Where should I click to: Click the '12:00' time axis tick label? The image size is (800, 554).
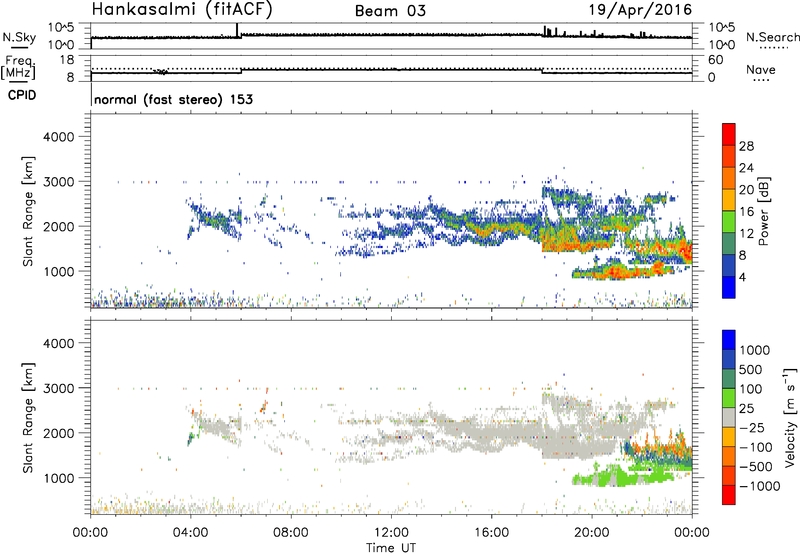pyautogui.click(x=391, y=533)
